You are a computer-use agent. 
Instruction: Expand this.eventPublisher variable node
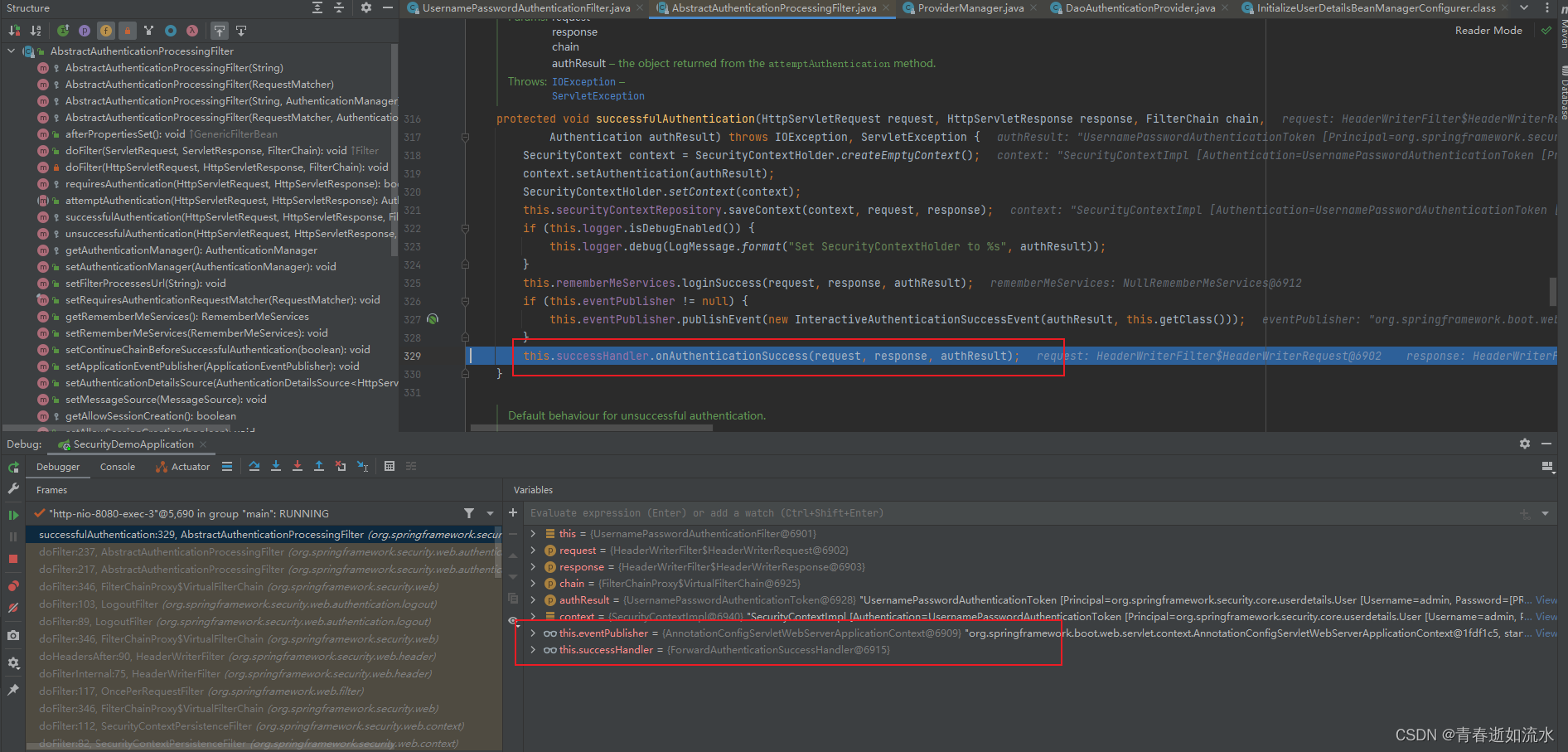tap(532, 633)
